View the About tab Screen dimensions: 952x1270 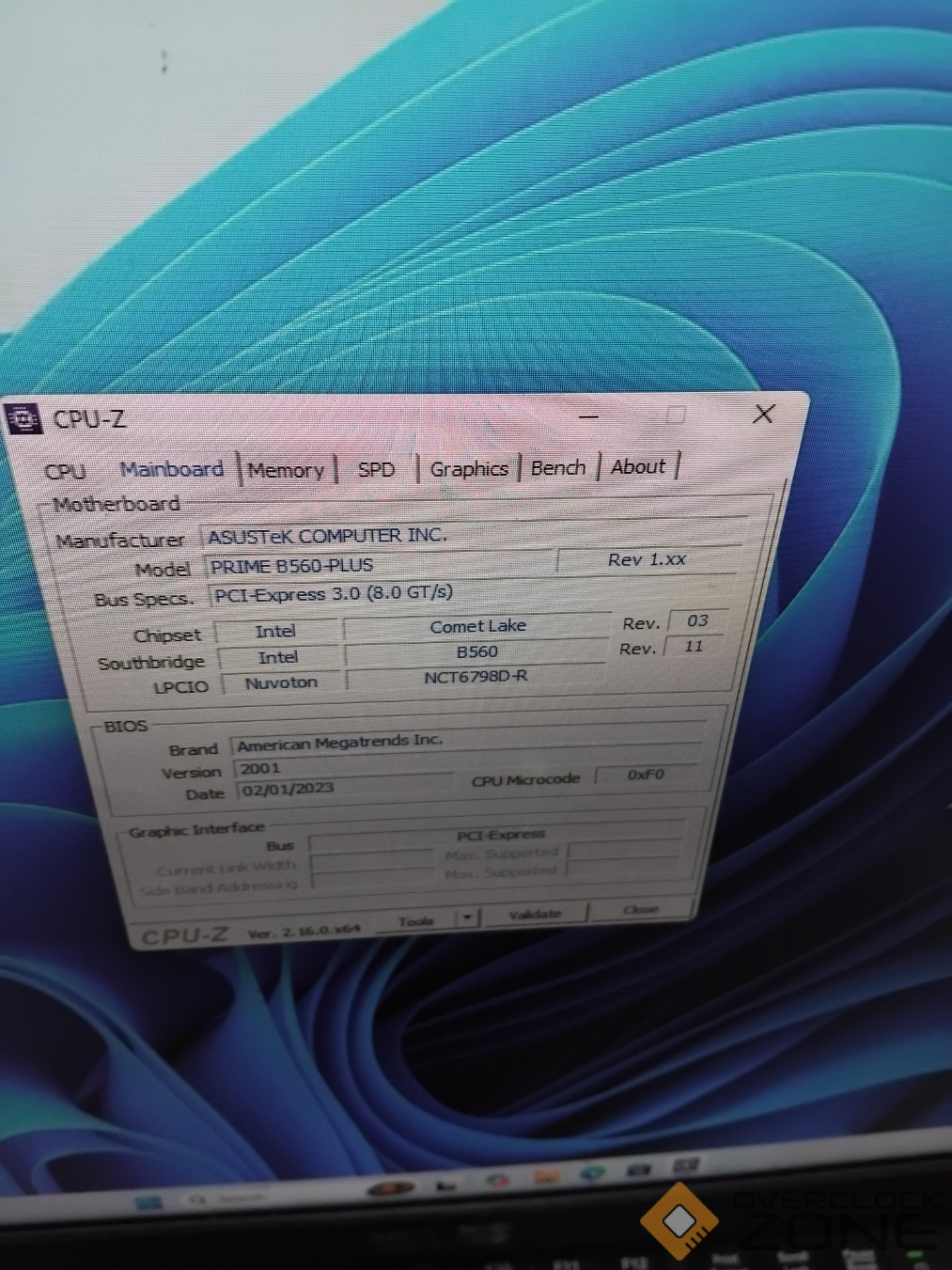pos(637,466)
